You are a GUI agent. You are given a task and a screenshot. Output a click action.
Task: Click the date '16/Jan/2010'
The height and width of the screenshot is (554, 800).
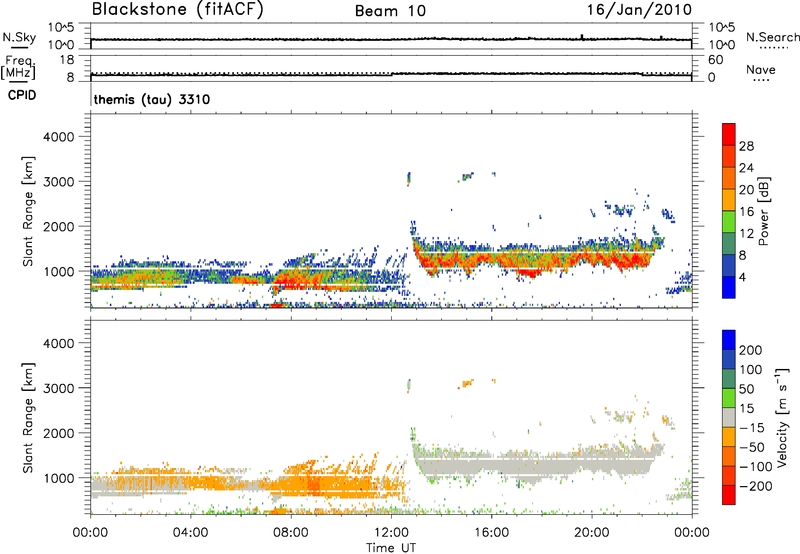[x=639, y=10]
